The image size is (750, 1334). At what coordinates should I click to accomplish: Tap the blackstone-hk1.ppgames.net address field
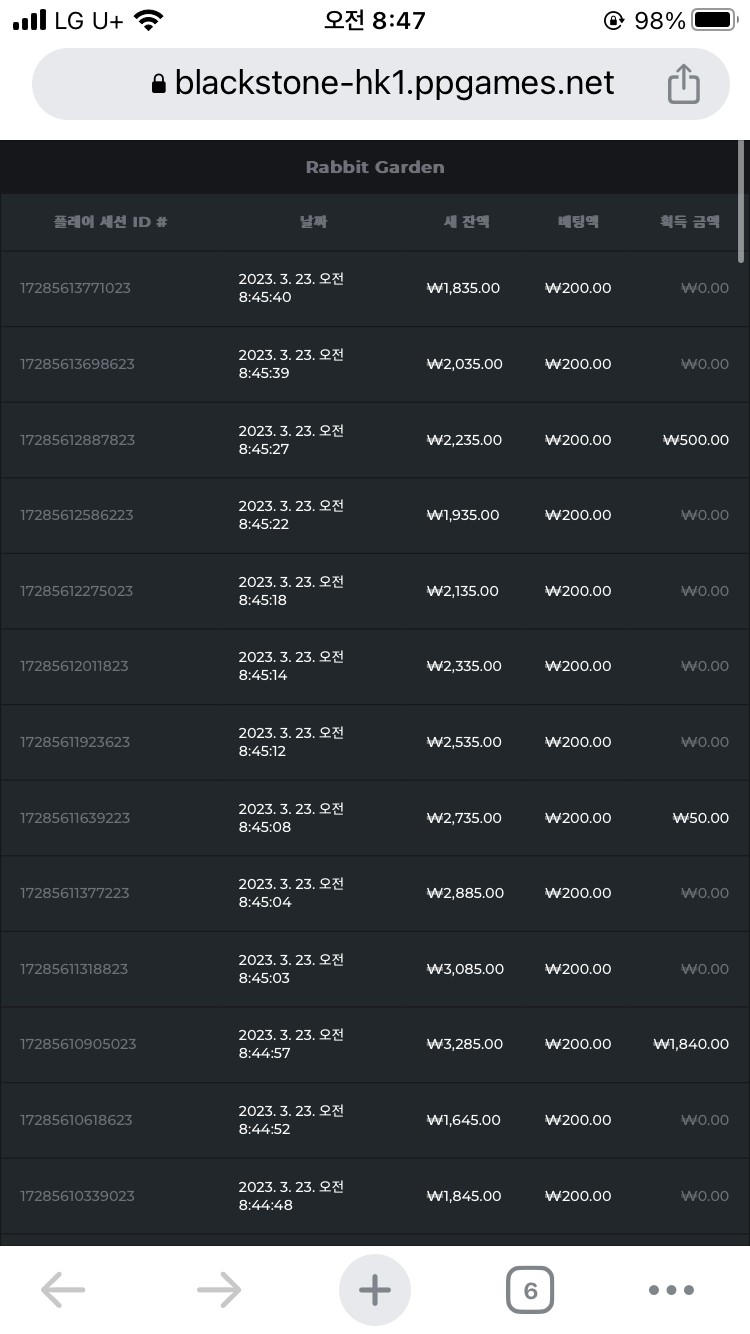381,84
